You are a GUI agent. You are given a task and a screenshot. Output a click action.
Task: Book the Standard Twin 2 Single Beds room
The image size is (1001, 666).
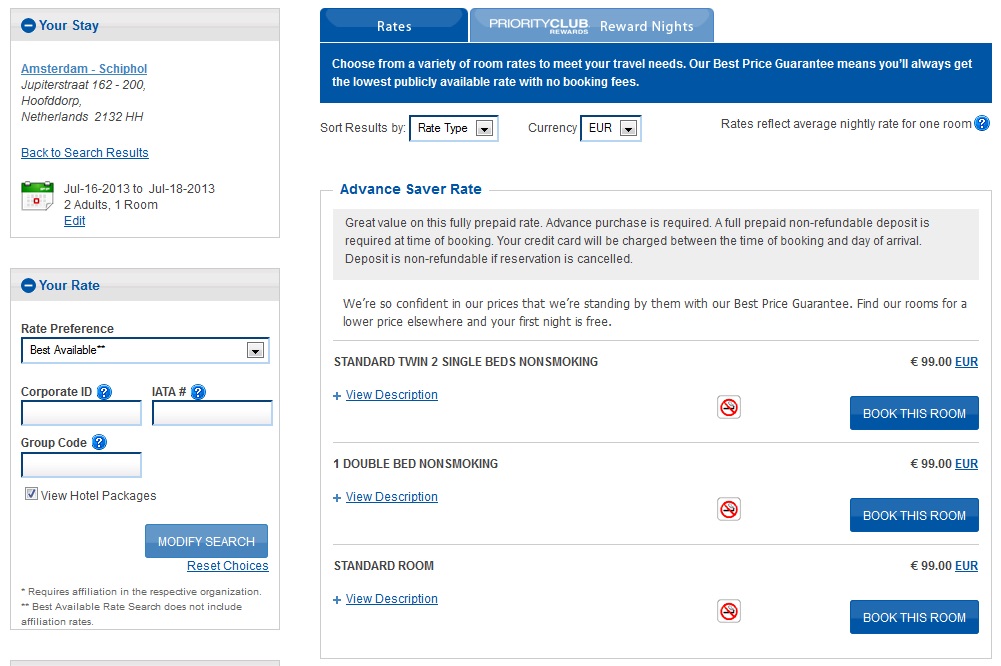coord(914,413)
